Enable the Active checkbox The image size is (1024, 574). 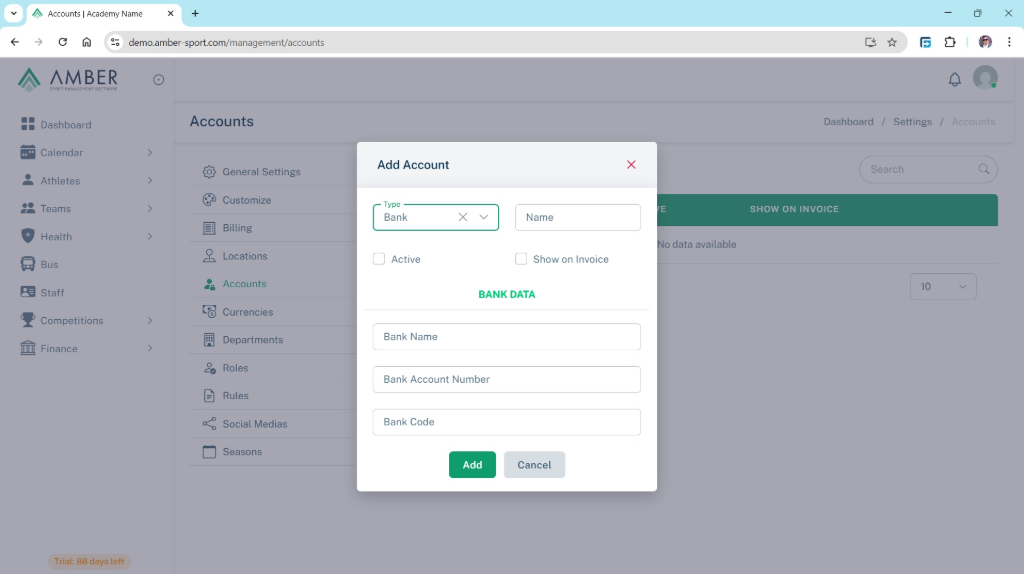click(x=379, y=259)
